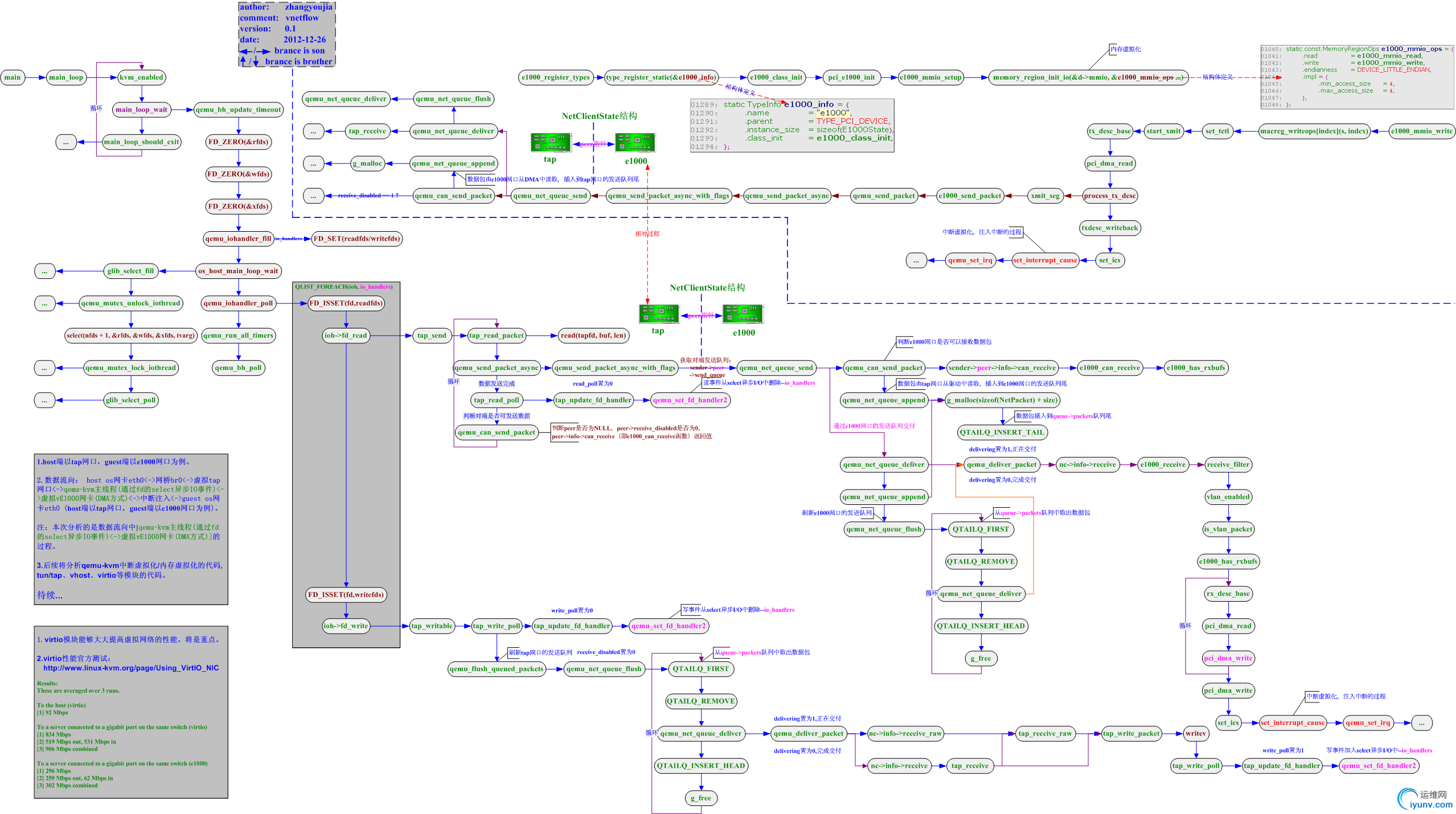Select the vlan_enabled node
The width and height of the screenshot is (1456, 814).
(x=1228, y=497)
